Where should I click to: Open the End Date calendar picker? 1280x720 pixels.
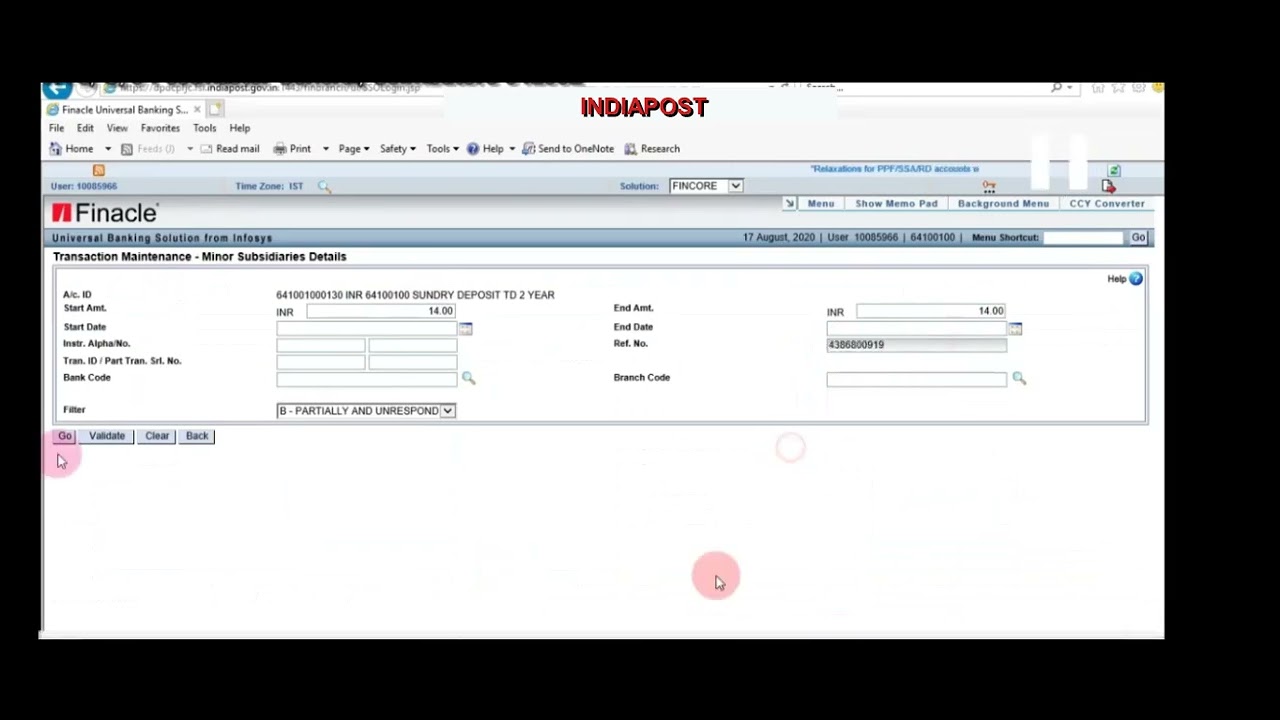1015,328
